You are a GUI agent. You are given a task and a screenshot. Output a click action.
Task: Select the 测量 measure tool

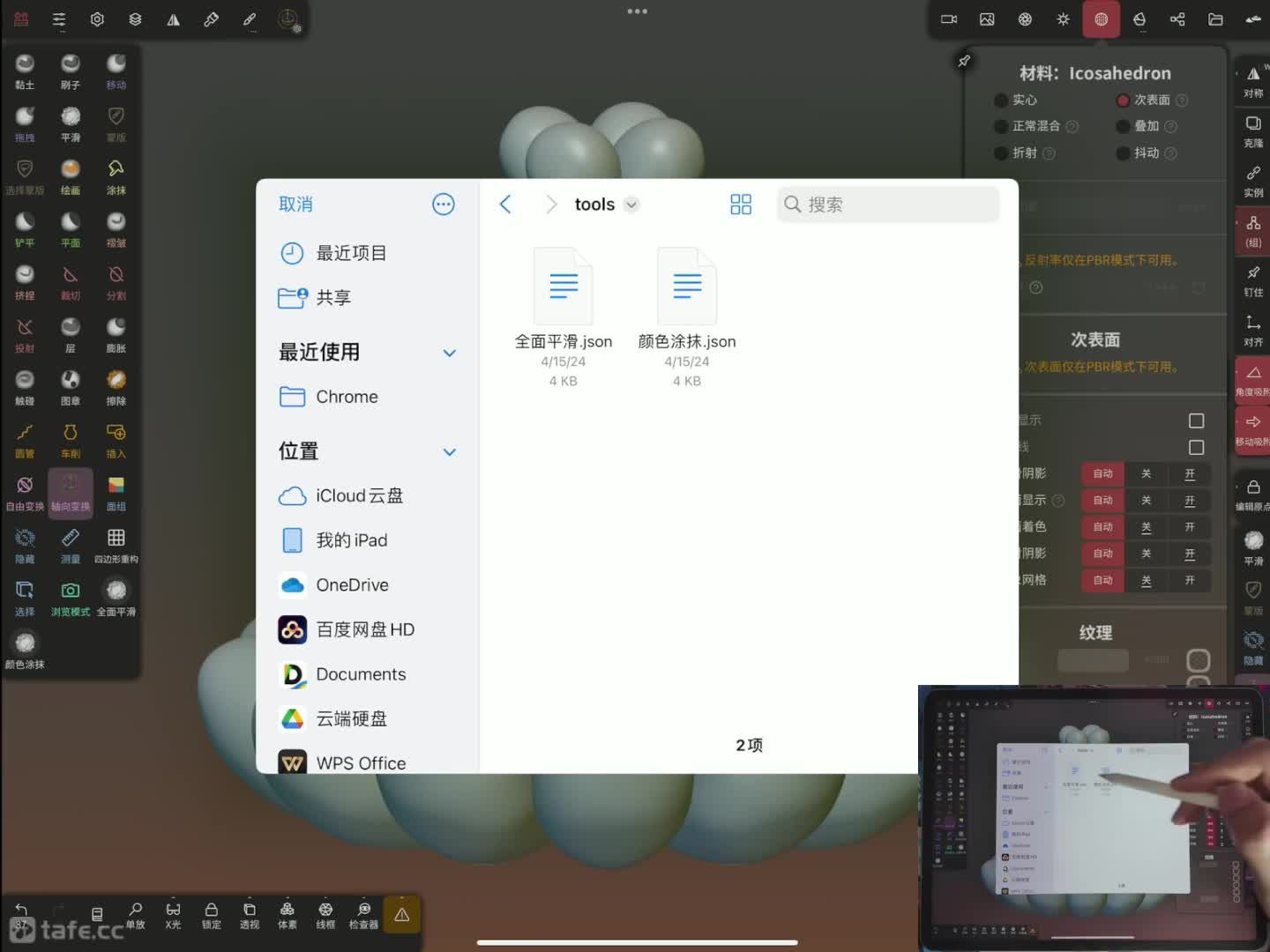click(x=71, y=546)
